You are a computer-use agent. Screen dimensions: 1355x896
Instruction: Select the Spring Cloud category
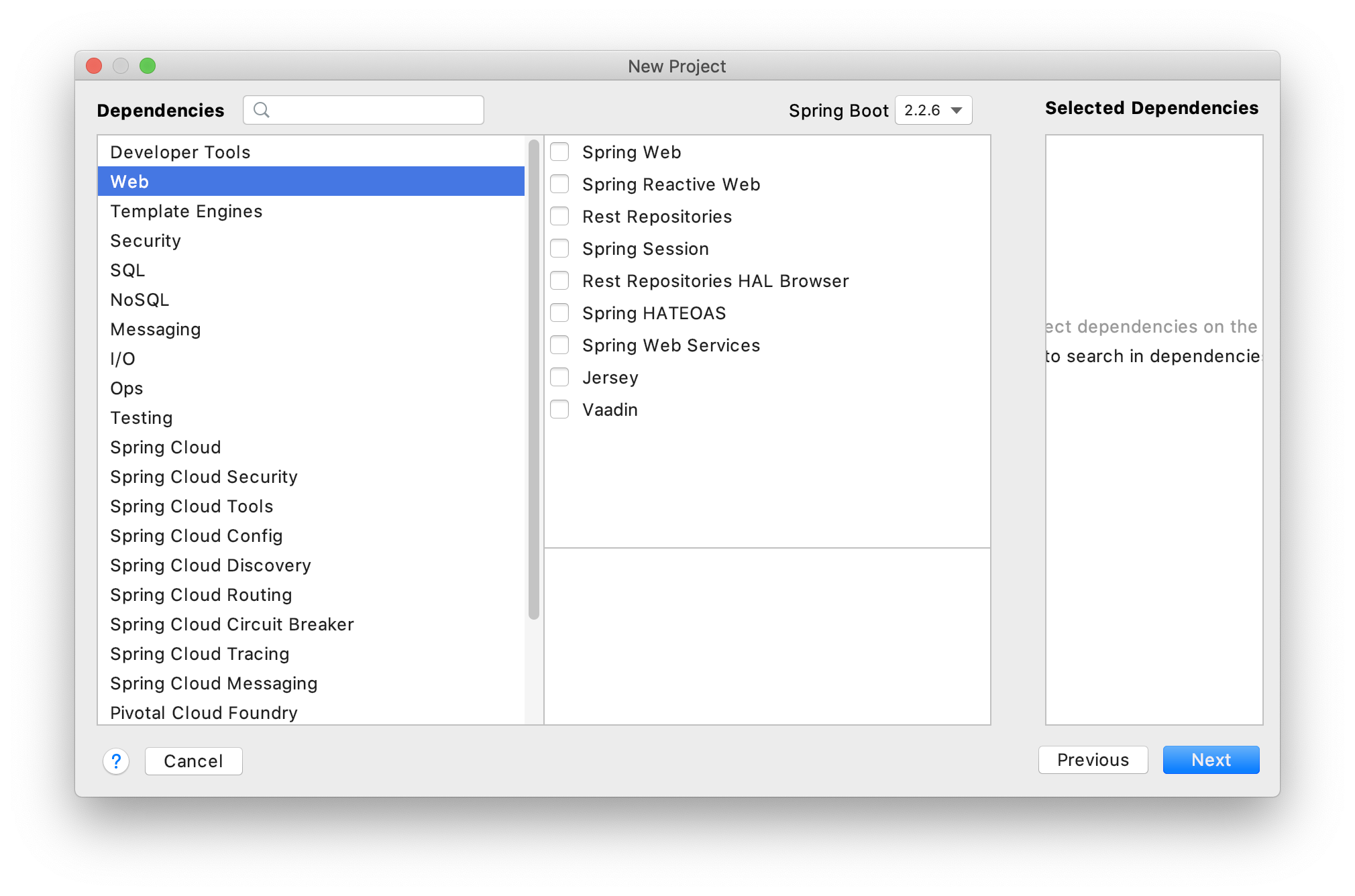tap(311, 447)
